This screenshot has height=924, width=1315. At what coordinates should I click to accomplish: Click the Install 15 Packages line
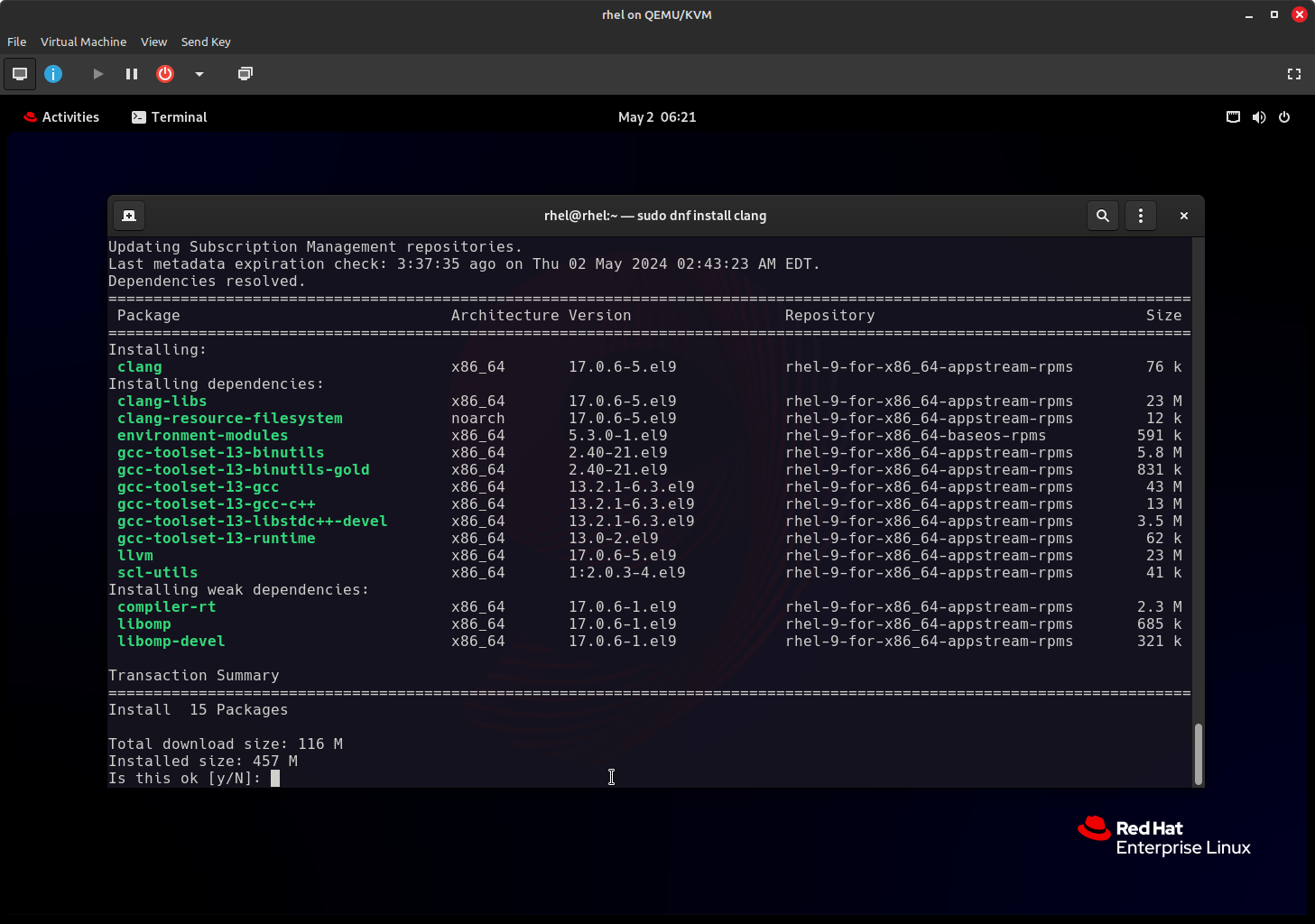(x=199, y=710)
